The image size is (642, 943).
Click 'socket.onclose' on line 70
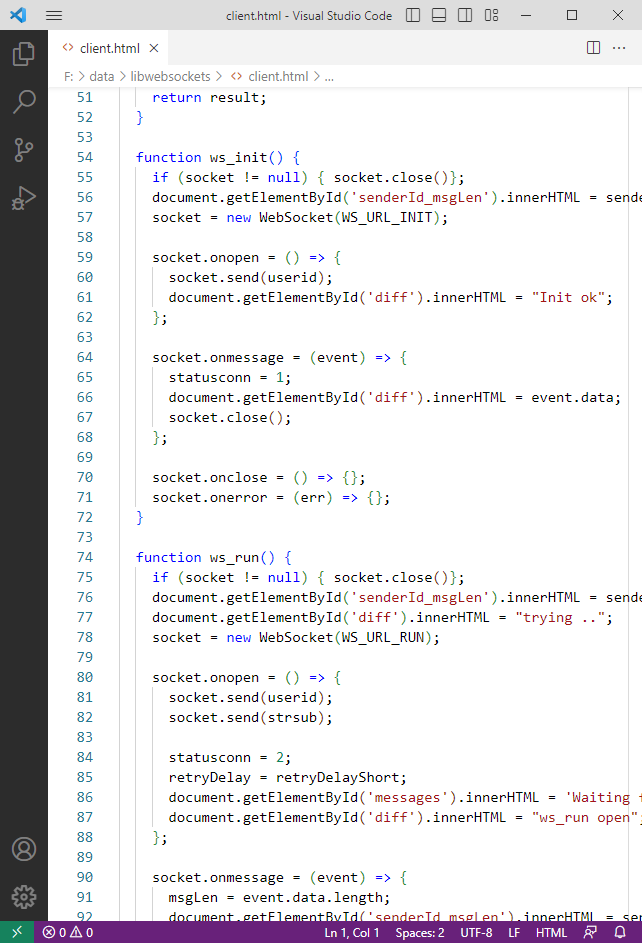pos(209,478)
